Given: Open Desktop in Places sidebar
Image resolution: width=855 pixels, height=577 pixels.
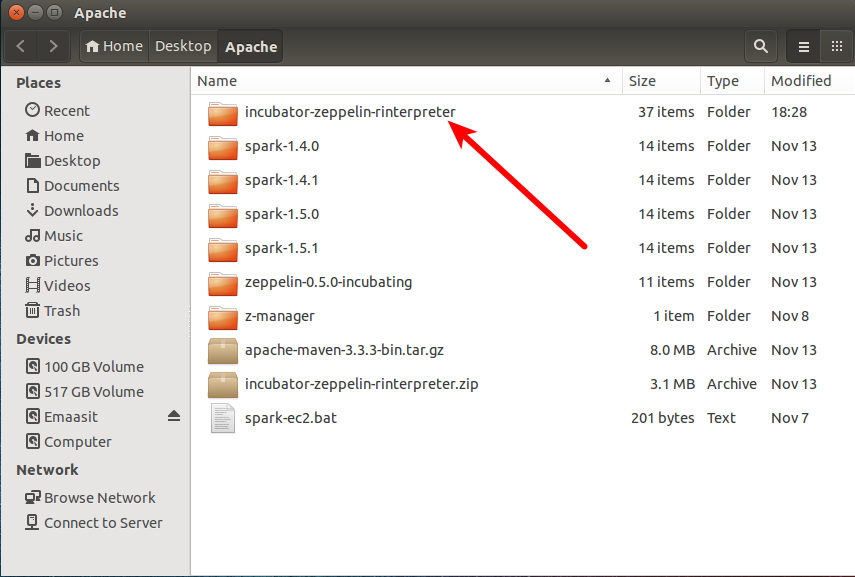Looking at the screenshot, I should (63, 161).
